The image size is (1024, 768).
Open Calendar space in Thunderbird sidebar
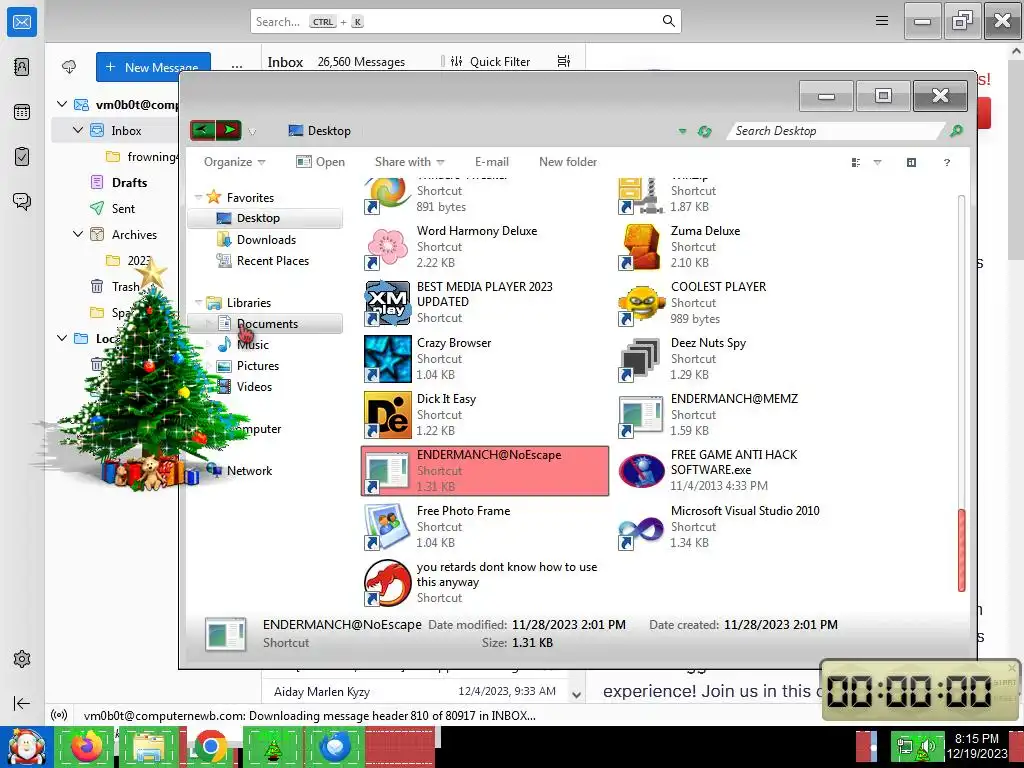[x=22, y=112]
